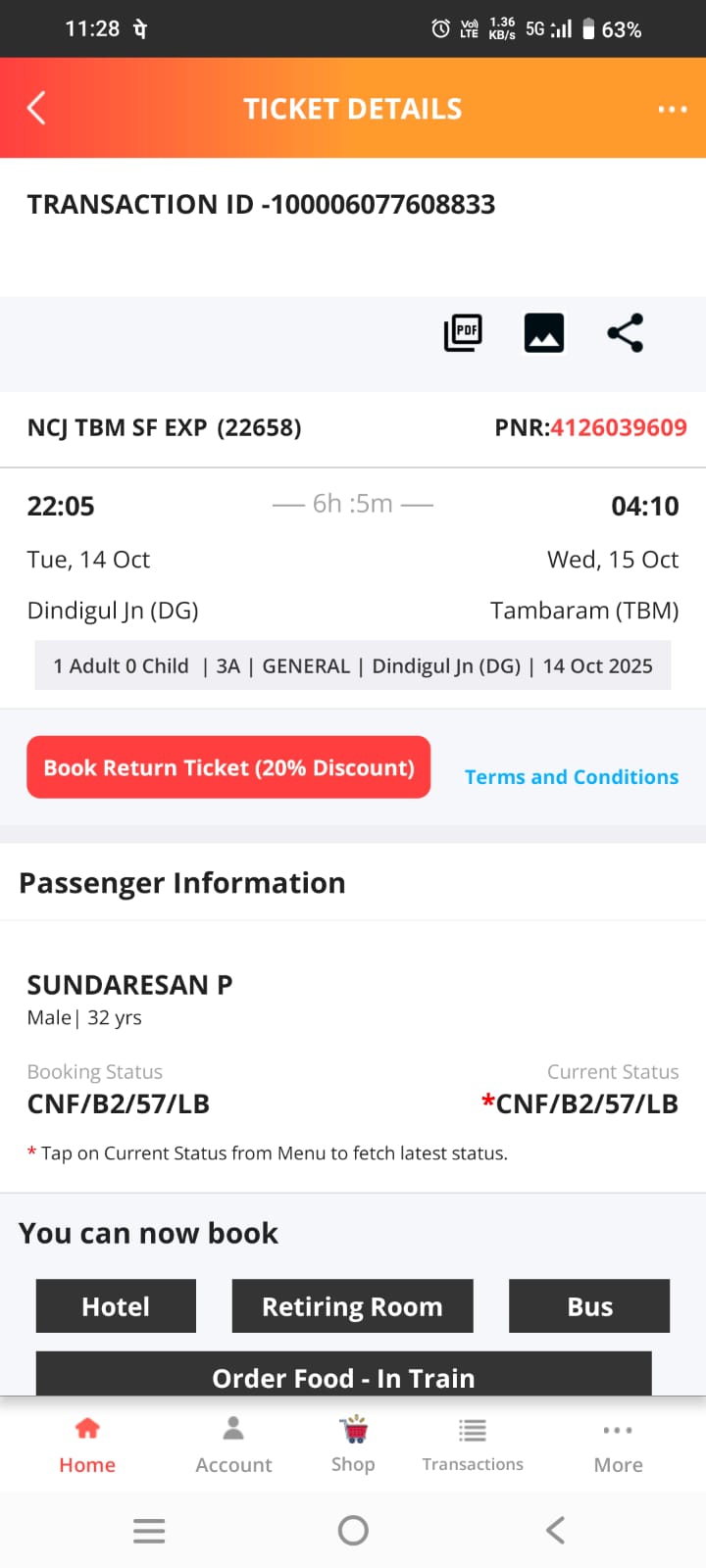Open Terms and Conditions link
Viewport: 706px width, 1568px height.
point(572,777)
